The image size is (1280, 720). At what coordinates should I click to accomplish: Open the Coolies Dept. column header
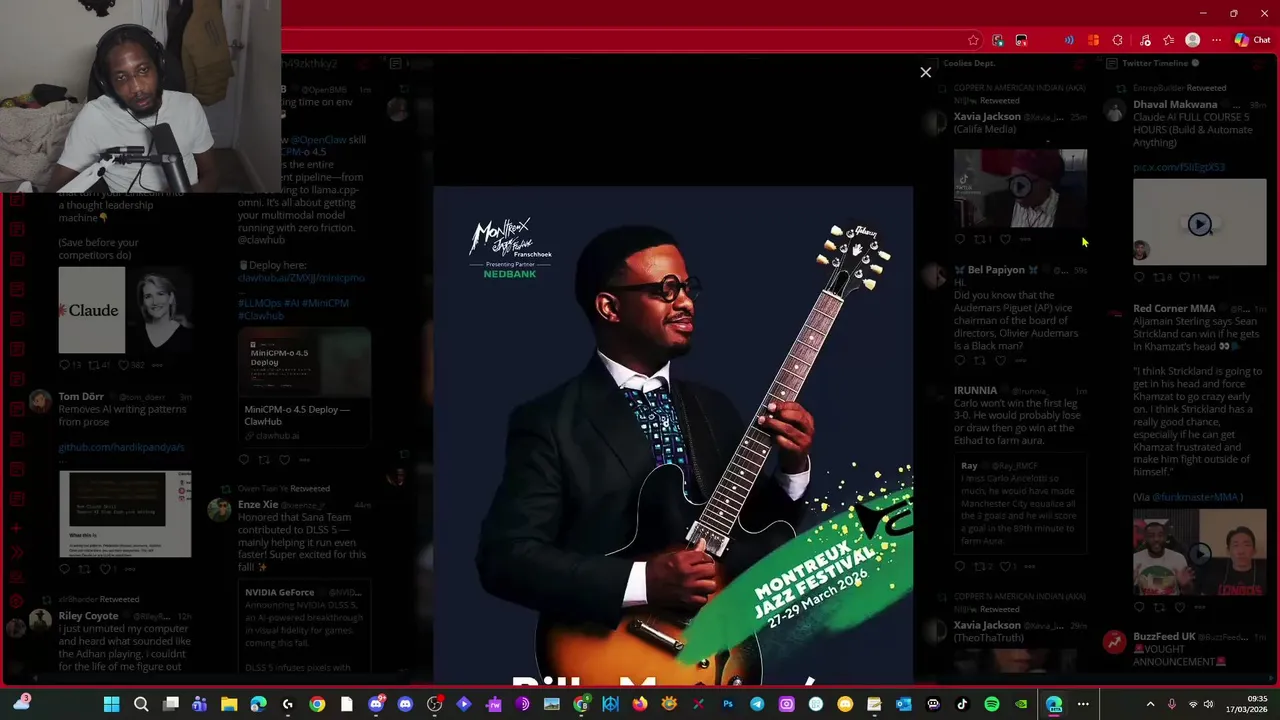click(x=968, y=63)
